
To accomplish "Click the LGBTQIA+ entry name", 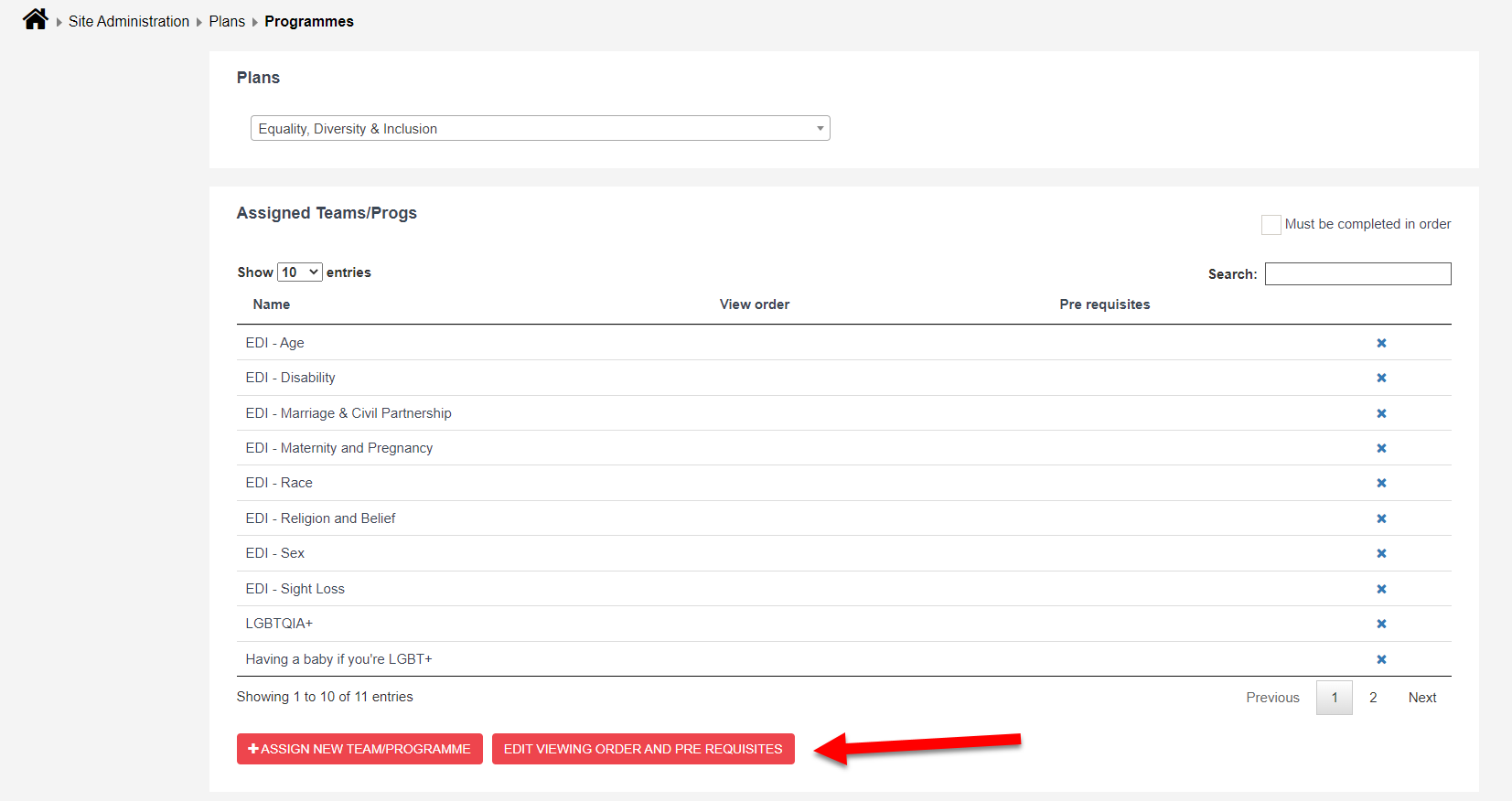I will pos(279,624).
